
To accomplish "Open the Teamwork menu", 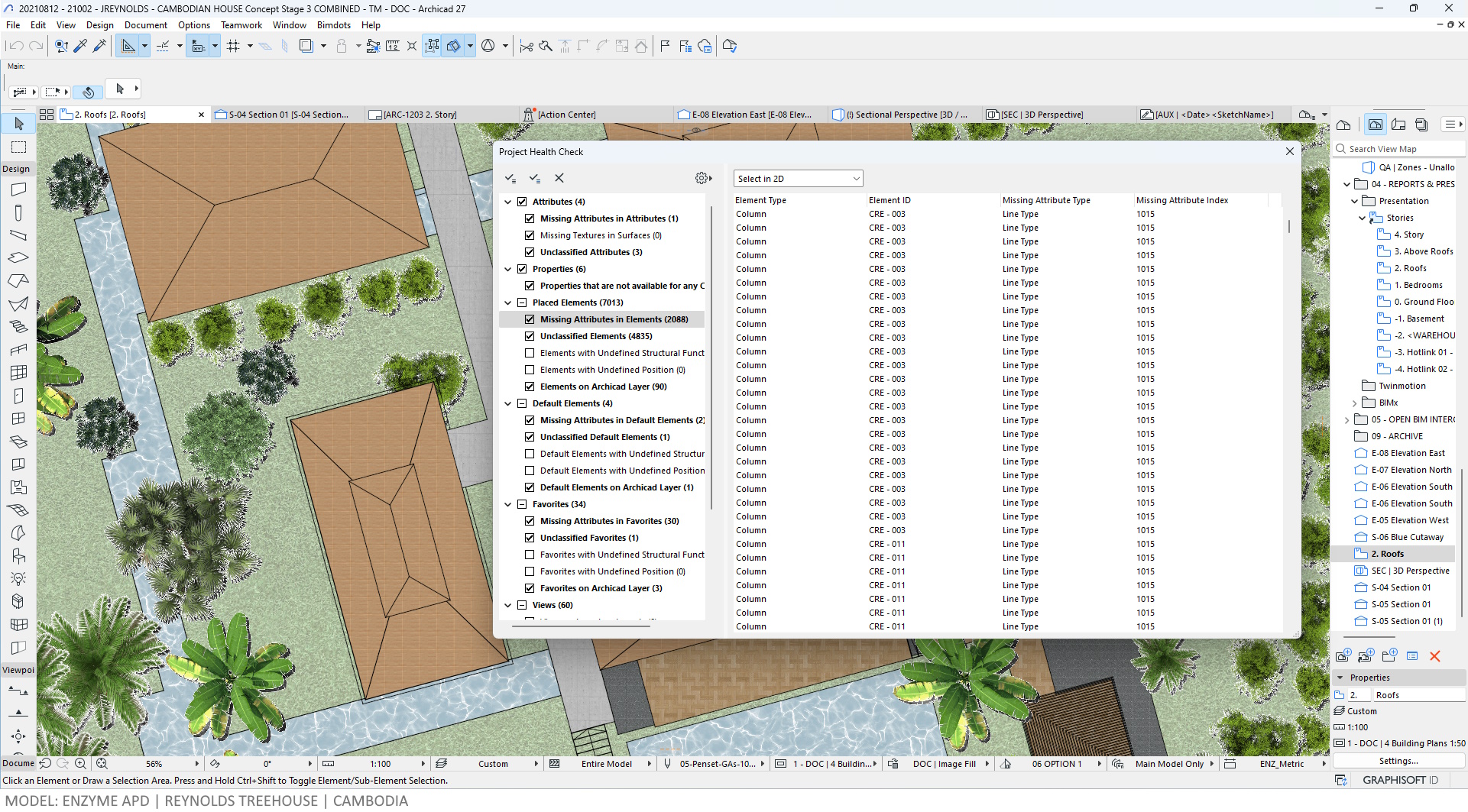I will 241,25.
